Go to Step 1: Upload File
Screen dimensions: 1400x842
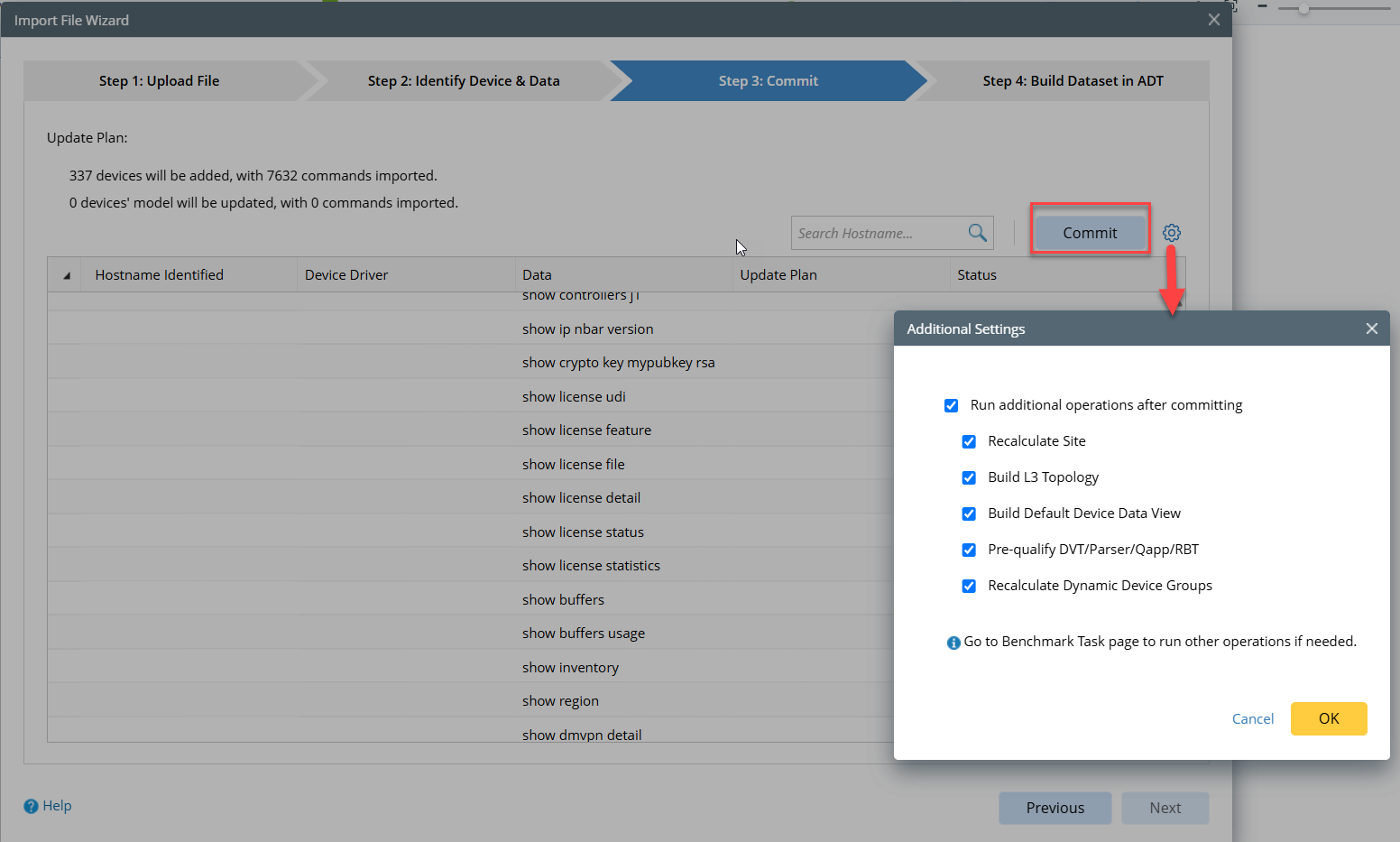coord(160,81)
